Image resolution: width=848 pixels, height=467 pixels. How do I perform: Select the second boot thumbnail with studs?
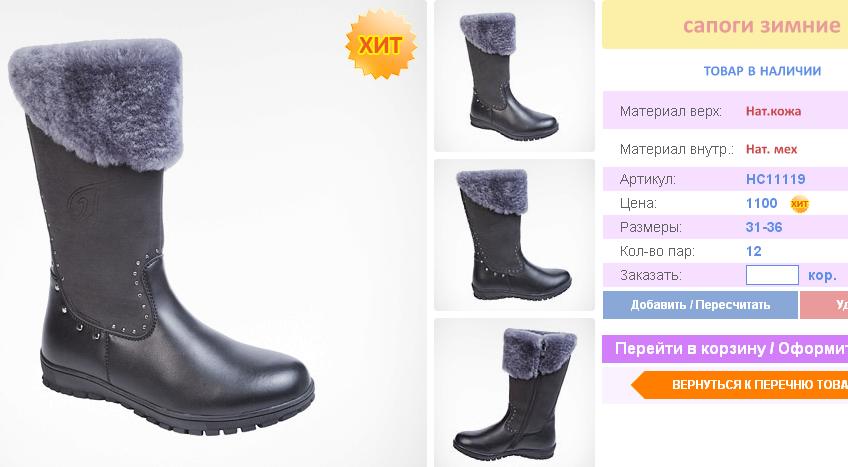(x=514, y=235)
